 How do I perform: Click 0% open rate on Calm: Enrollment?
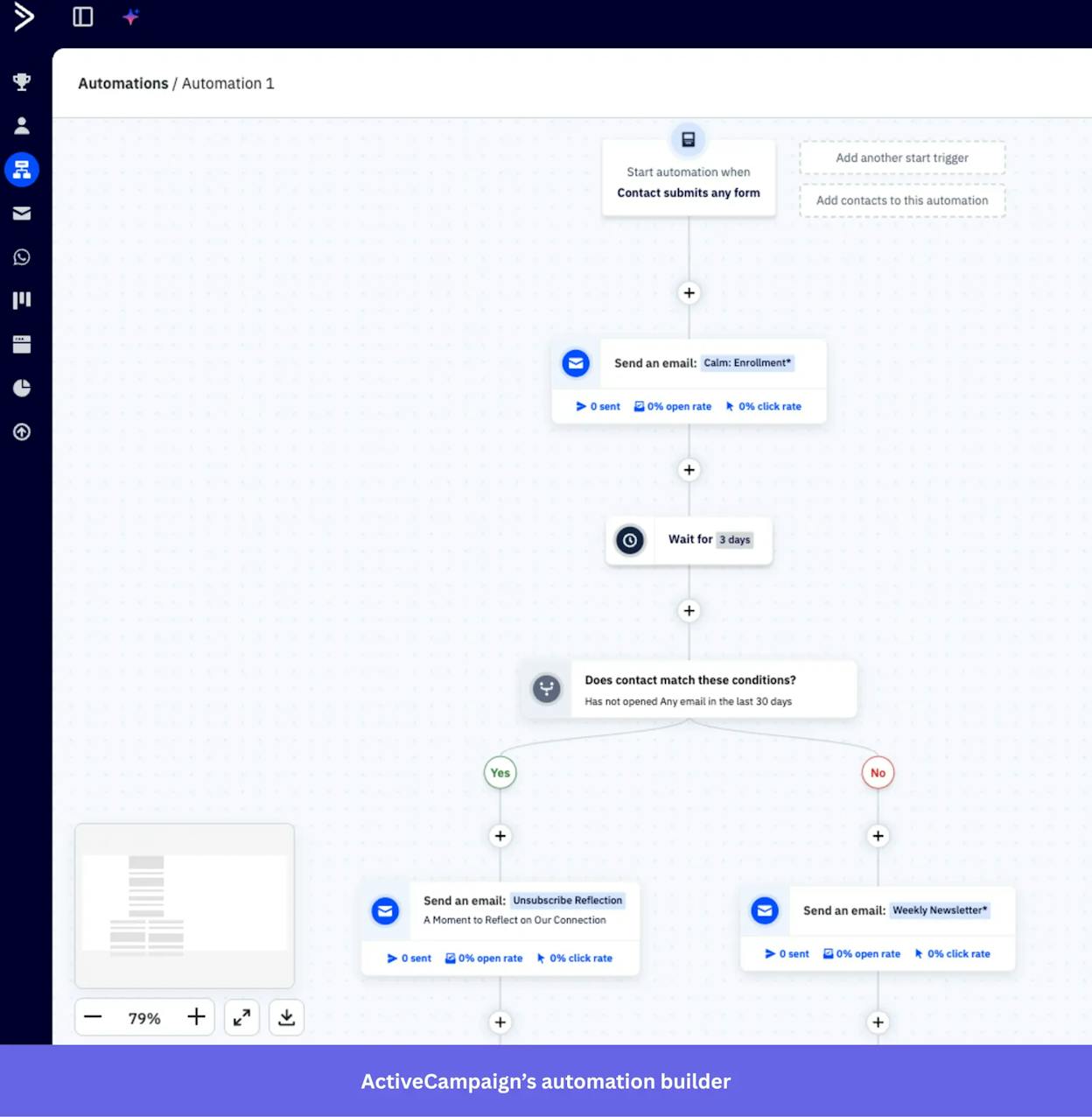point(673,407)
